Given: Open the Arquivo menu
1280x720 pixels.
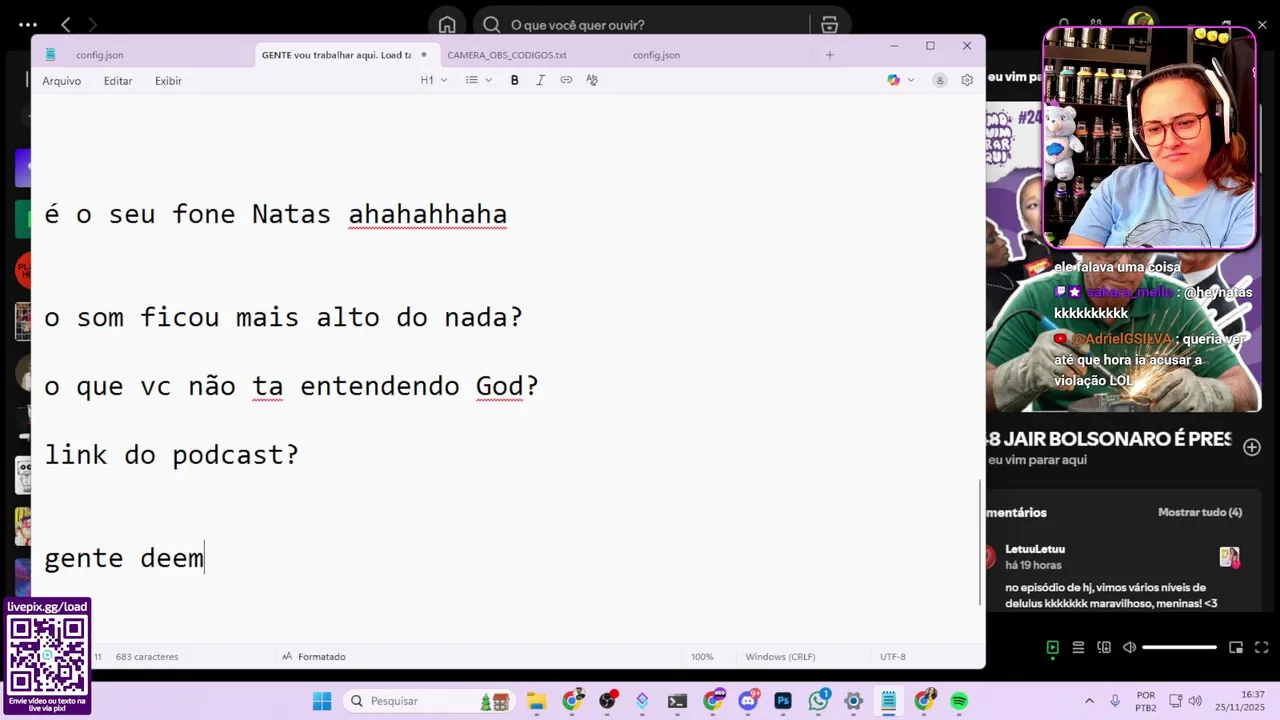Looking at the screenshot, I should point(61,81).
